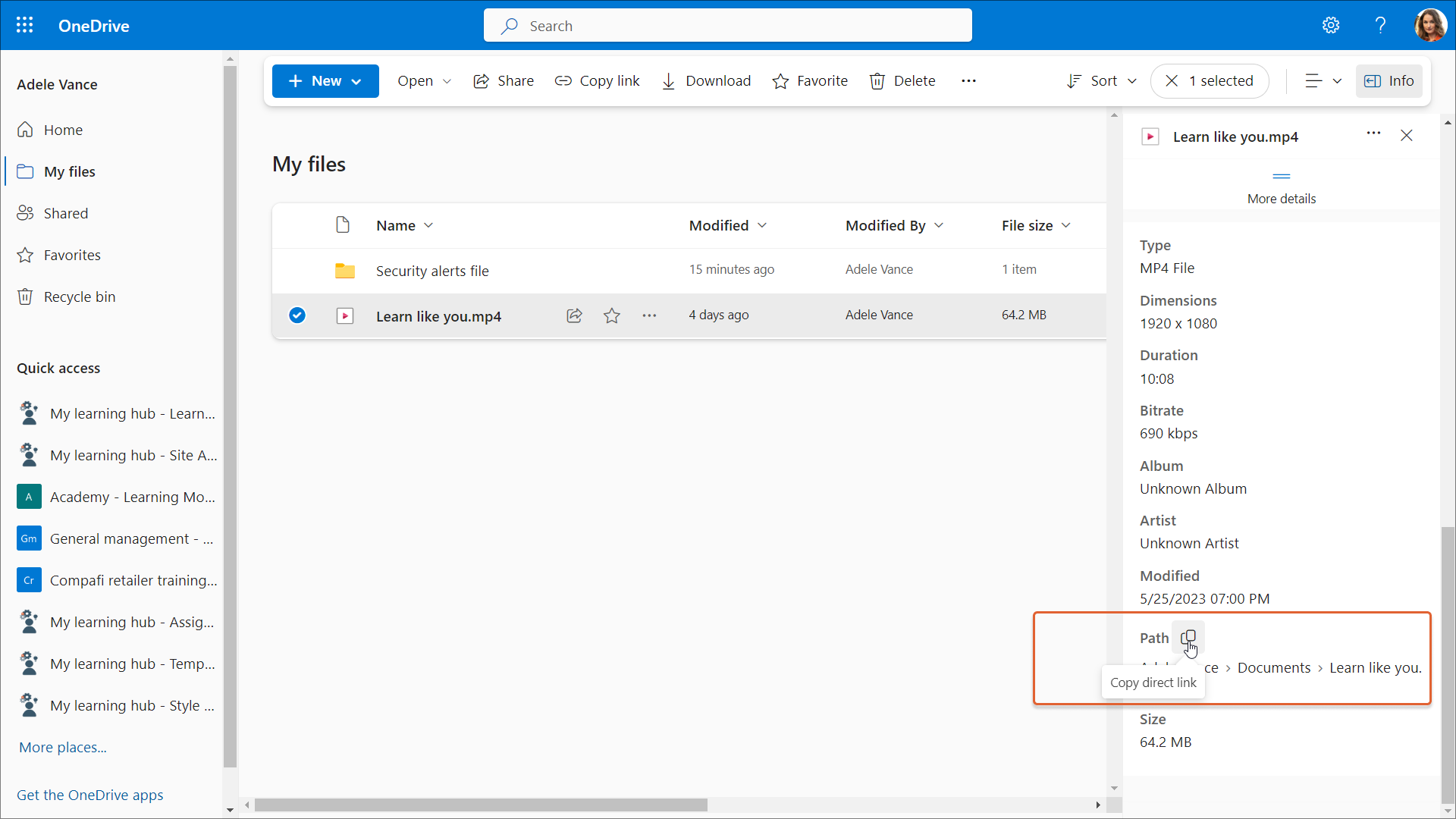Open the settings gear in the header
This screenshot has width=1456, height=819.
[1331, 25]
